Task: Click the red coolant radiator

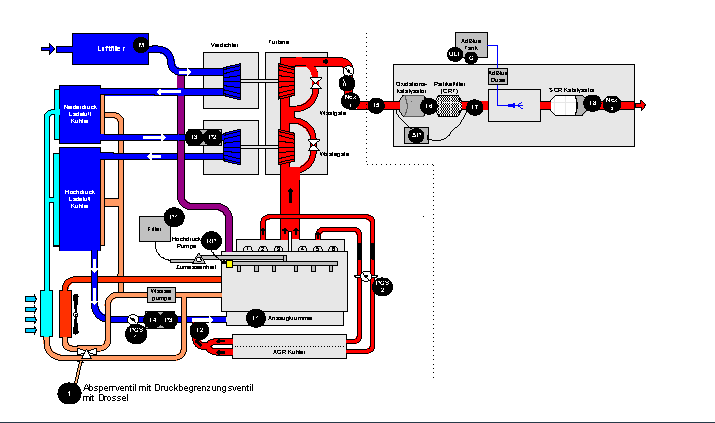Action: (x=65, y=314)
